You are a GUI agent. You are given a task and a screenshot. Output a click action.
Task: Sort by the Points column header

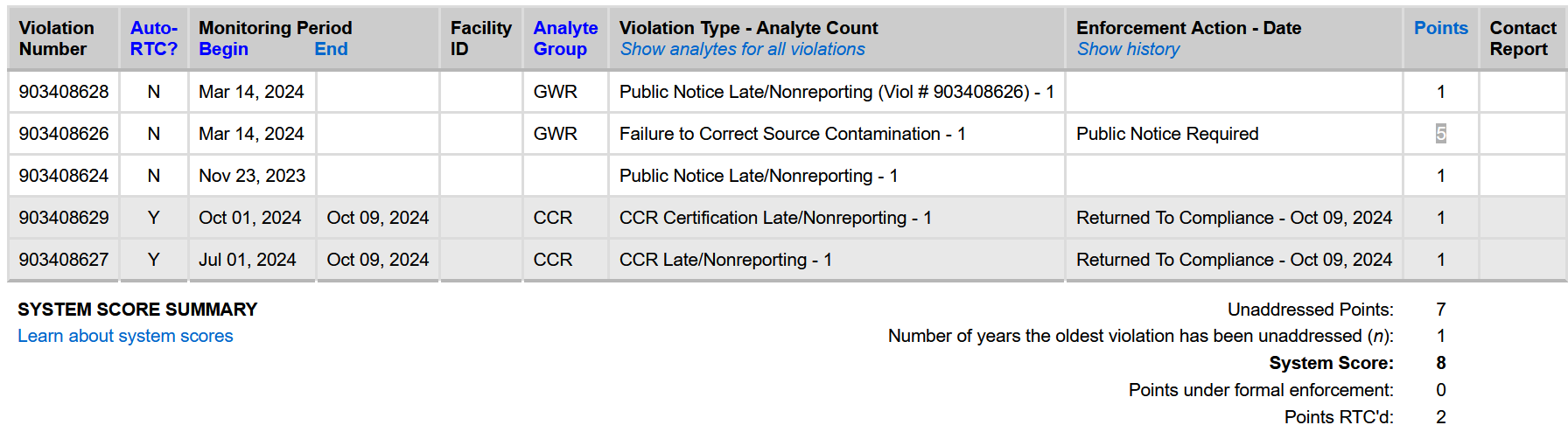coord(1440,28)
